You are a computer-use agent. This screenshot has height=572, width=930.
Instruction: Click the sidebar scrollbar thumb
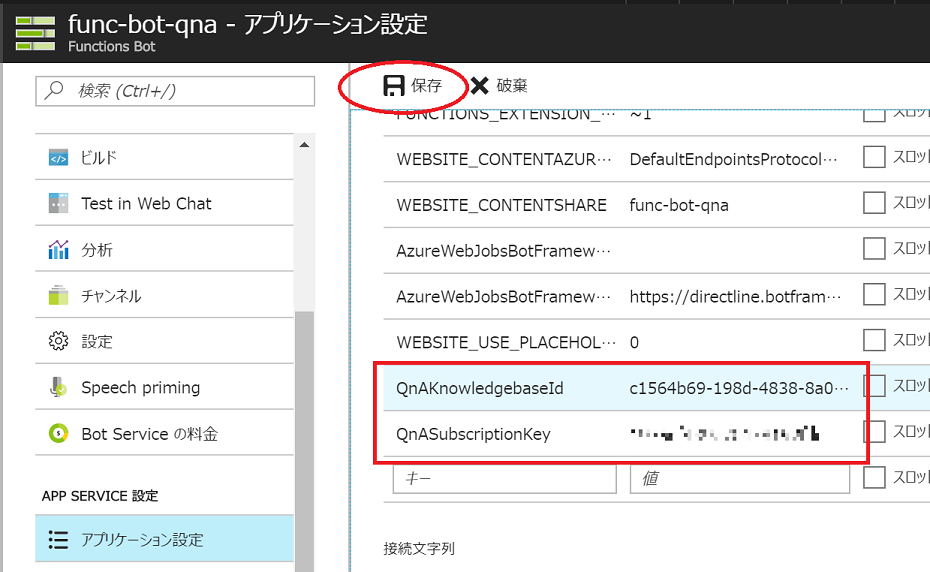[x=304, y=439]
